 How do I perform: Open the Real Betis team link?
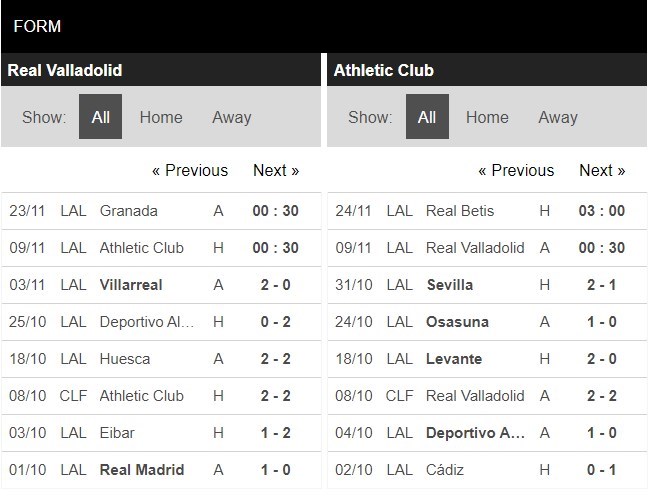[x=460, y=211]
